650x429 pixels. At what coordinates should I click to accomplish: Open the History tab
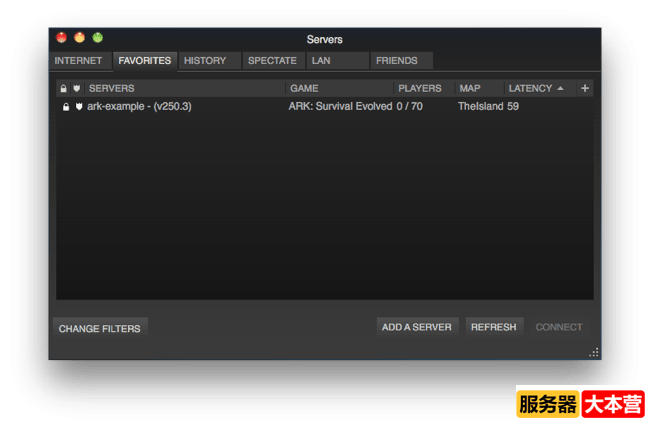(x=205, y=61)
